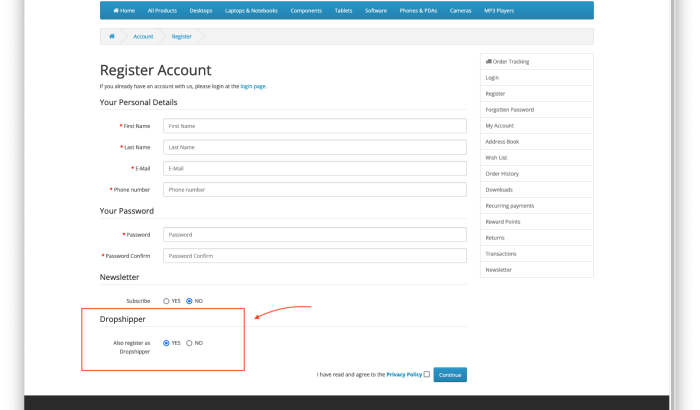Open Address Book in the sidebar
This screenshot has height=410, width=700.
tap(537, 142)
